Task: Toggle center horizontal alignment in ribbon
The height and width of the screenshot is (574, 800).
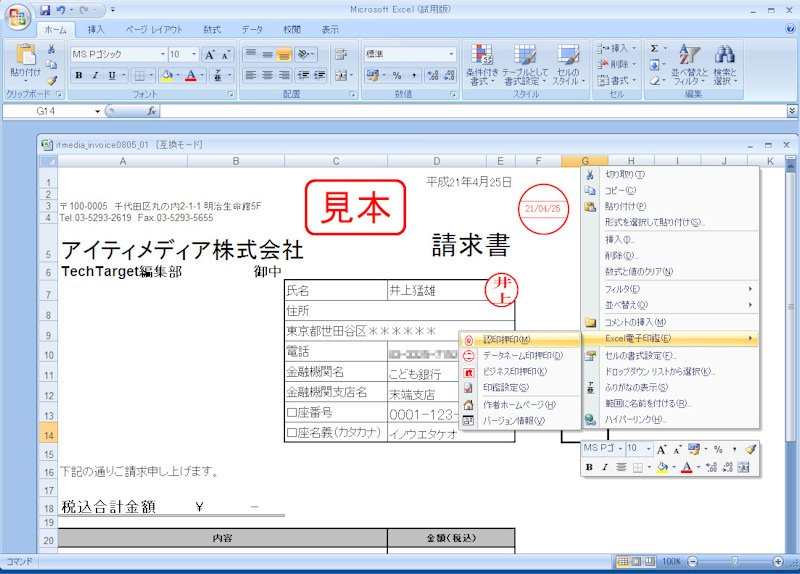Action: (x=268, y=76)
